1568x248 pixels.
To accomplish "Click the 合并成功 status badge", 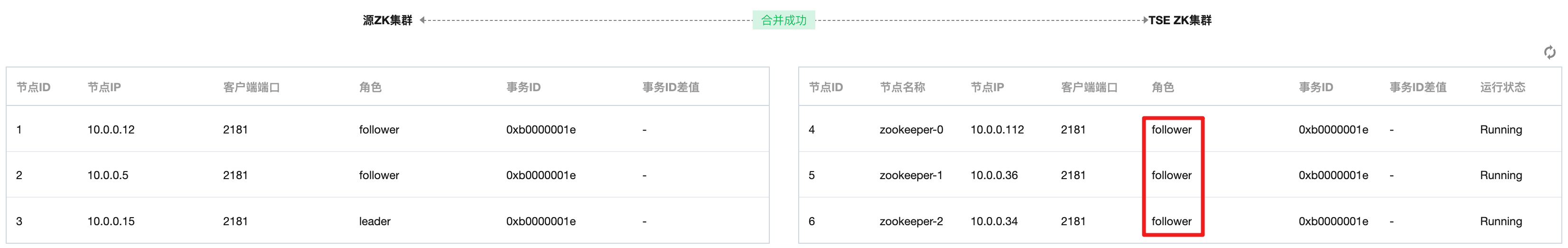I will (784, 20).
